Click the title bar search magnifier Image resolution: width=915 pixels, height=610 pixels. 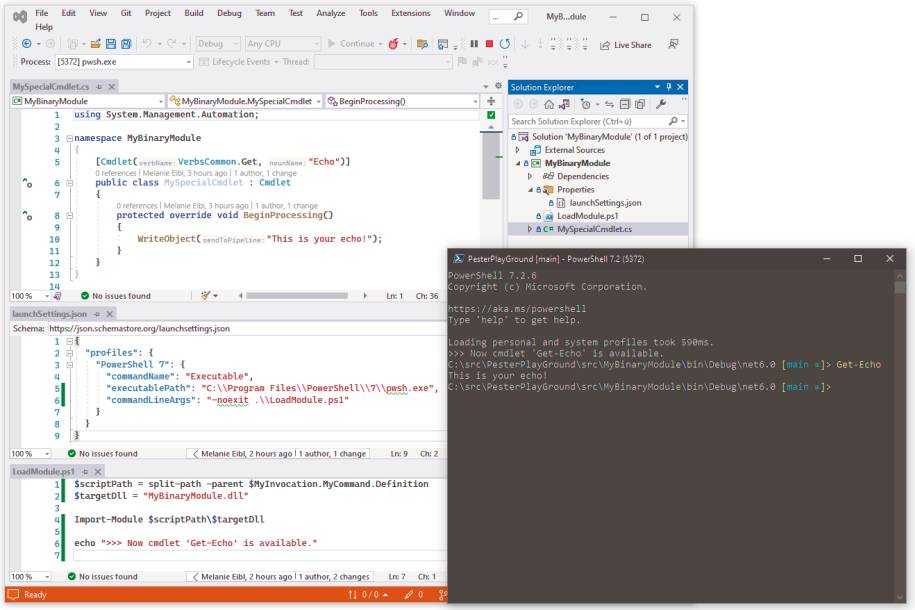click(518, 16)
